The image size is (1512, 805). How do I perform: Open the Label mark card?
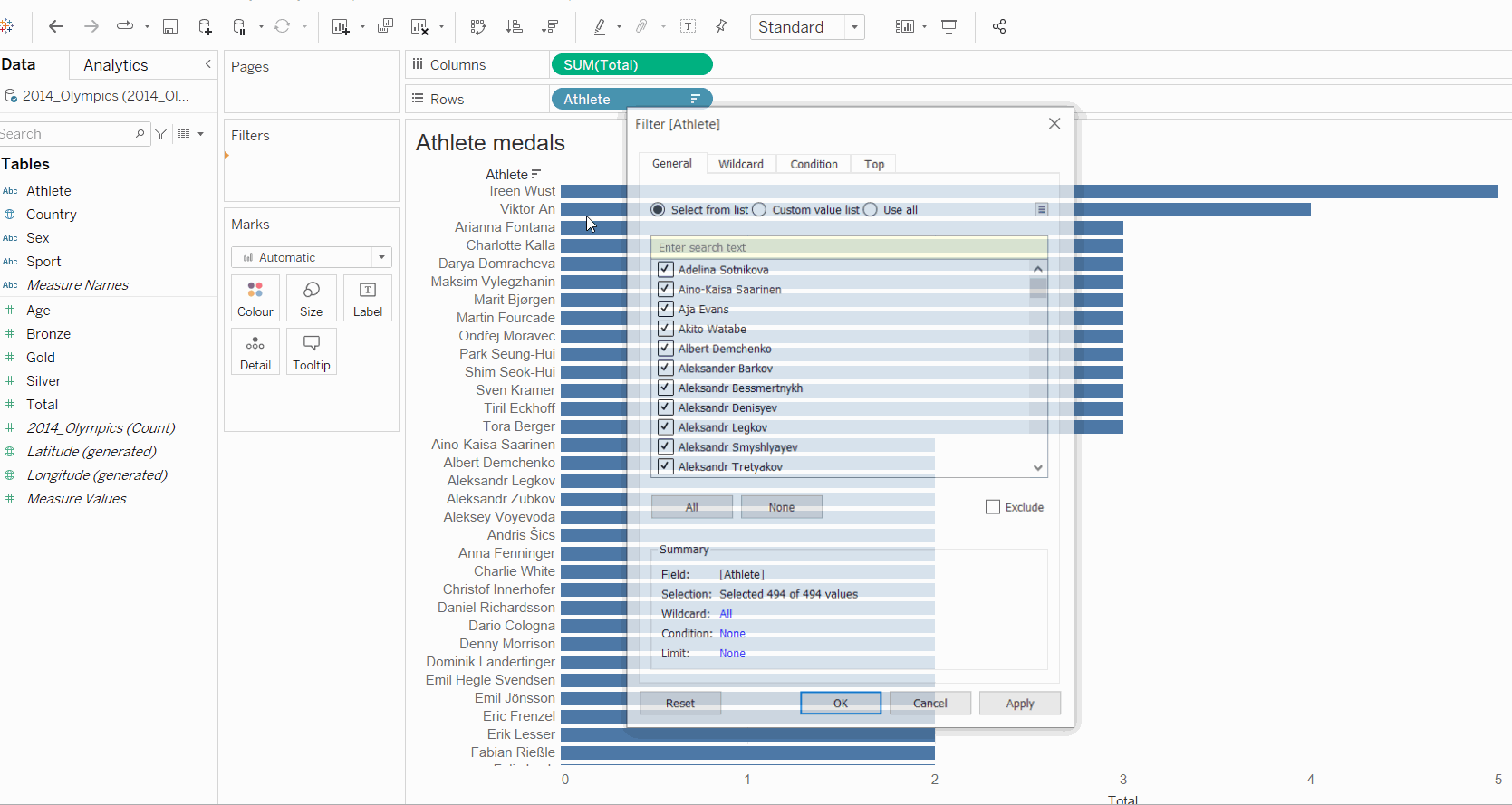(x=368, y=298)
